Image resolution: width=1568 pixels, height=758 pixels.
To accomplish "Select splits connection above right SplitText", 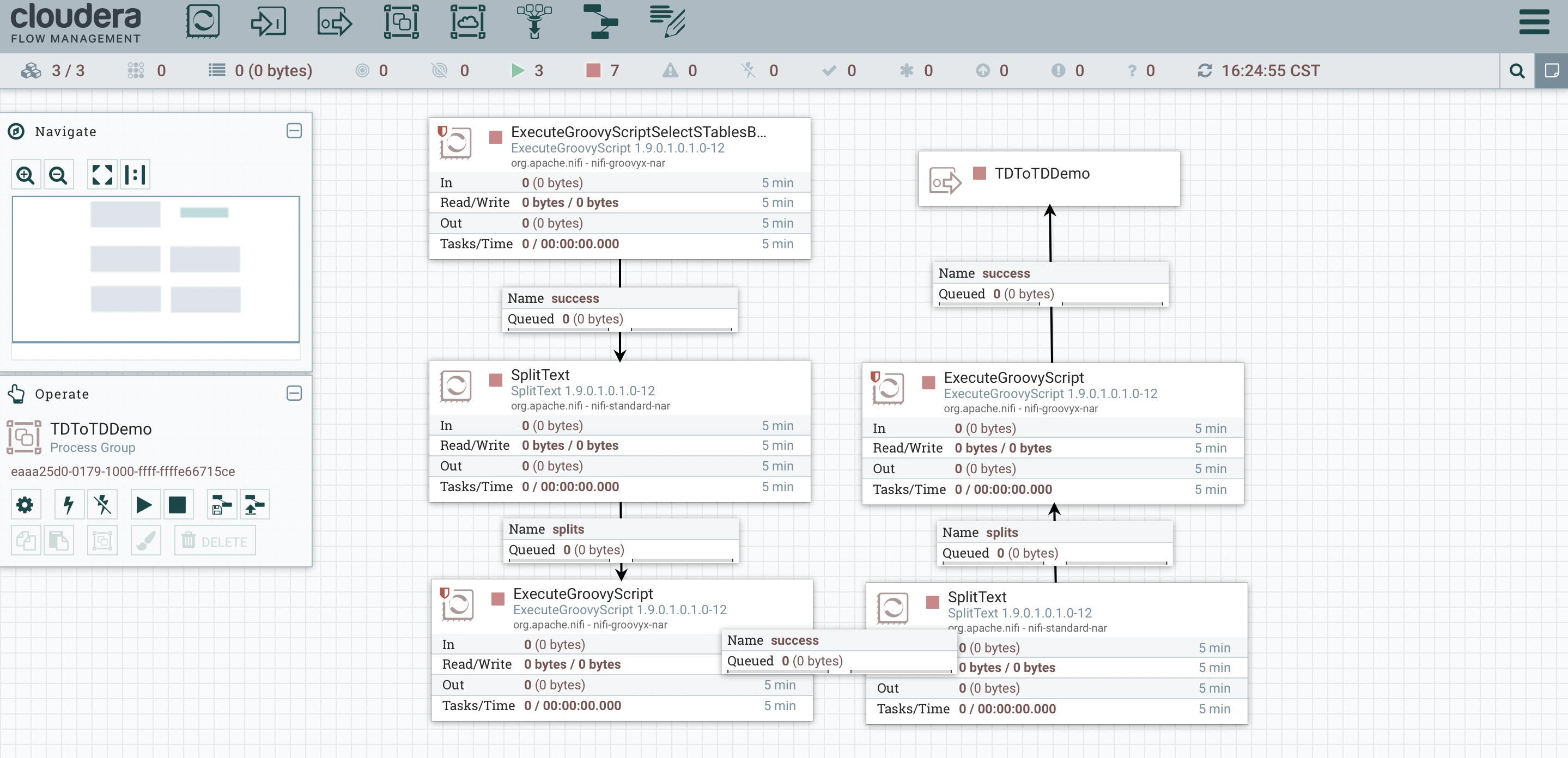I will pyautogui.click(x=1055, y=543).
